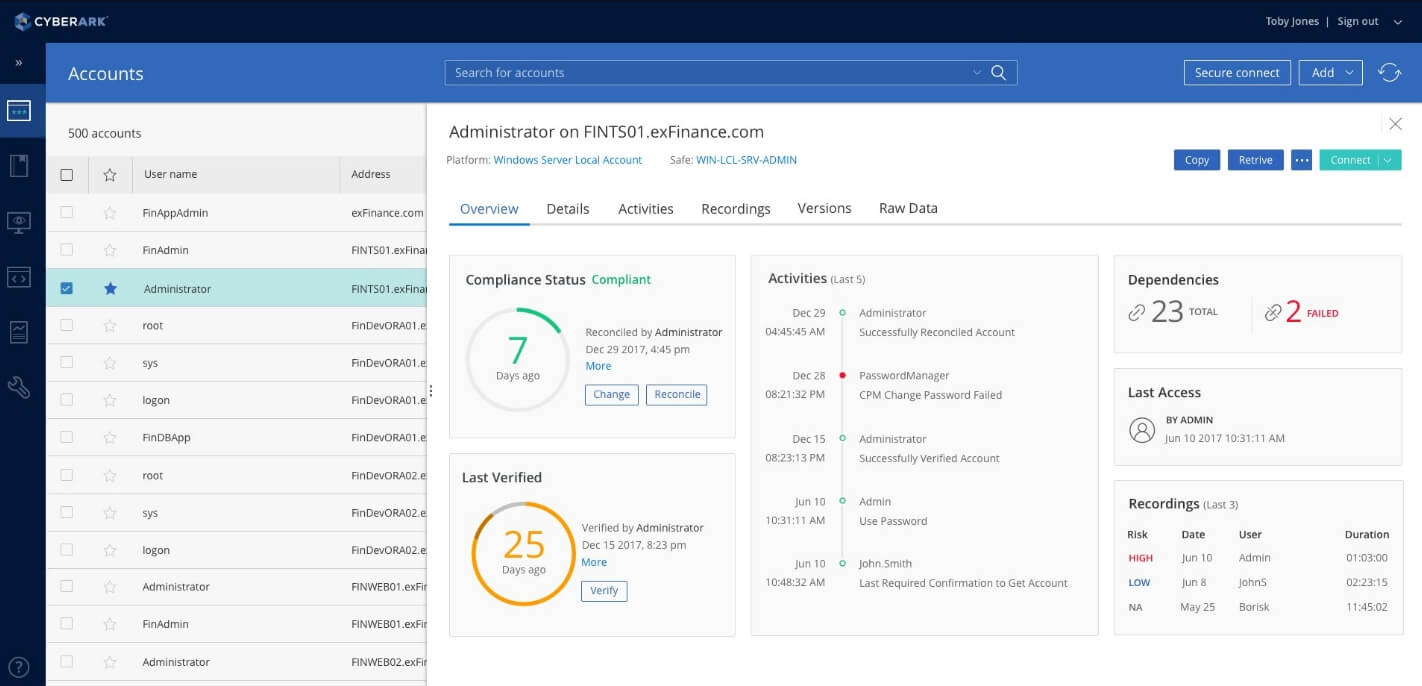The height and width of the screenshot is (686, 1422).
Task: Click the Retrive button
Action: [1255, 160]
